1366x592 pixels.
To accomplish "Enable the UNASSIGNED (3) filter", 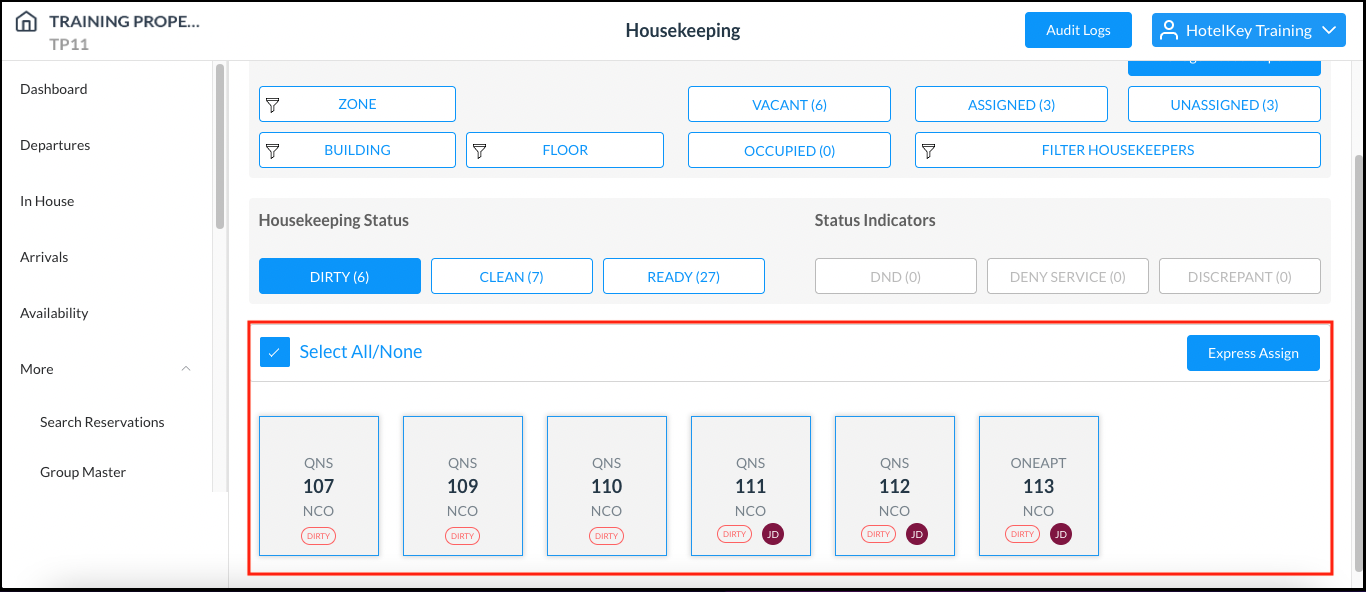I will point(1224,104).
